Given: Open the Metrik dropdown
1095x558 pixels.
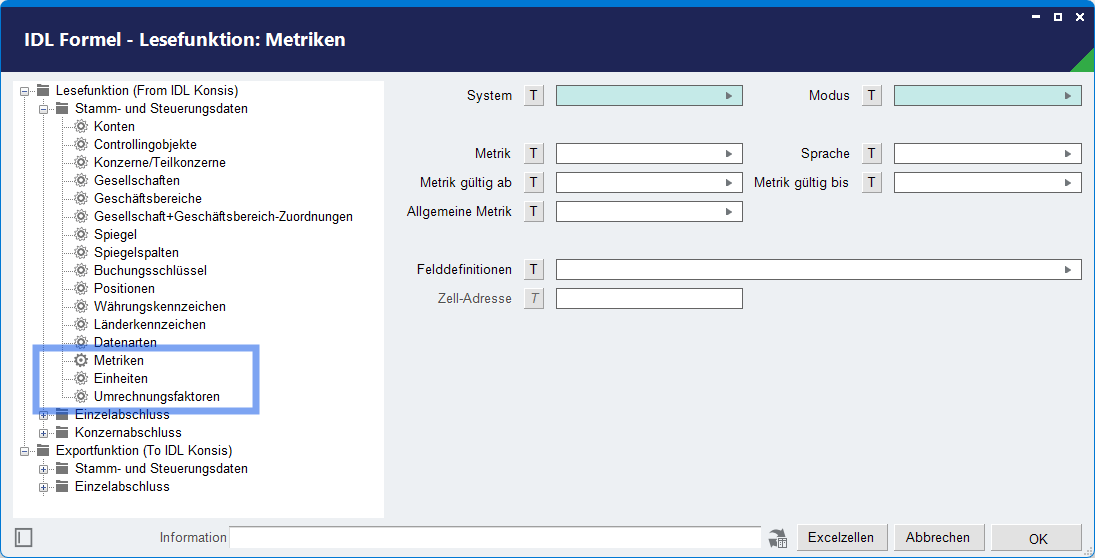Looking at the screenshot, I should coord(728,154).
